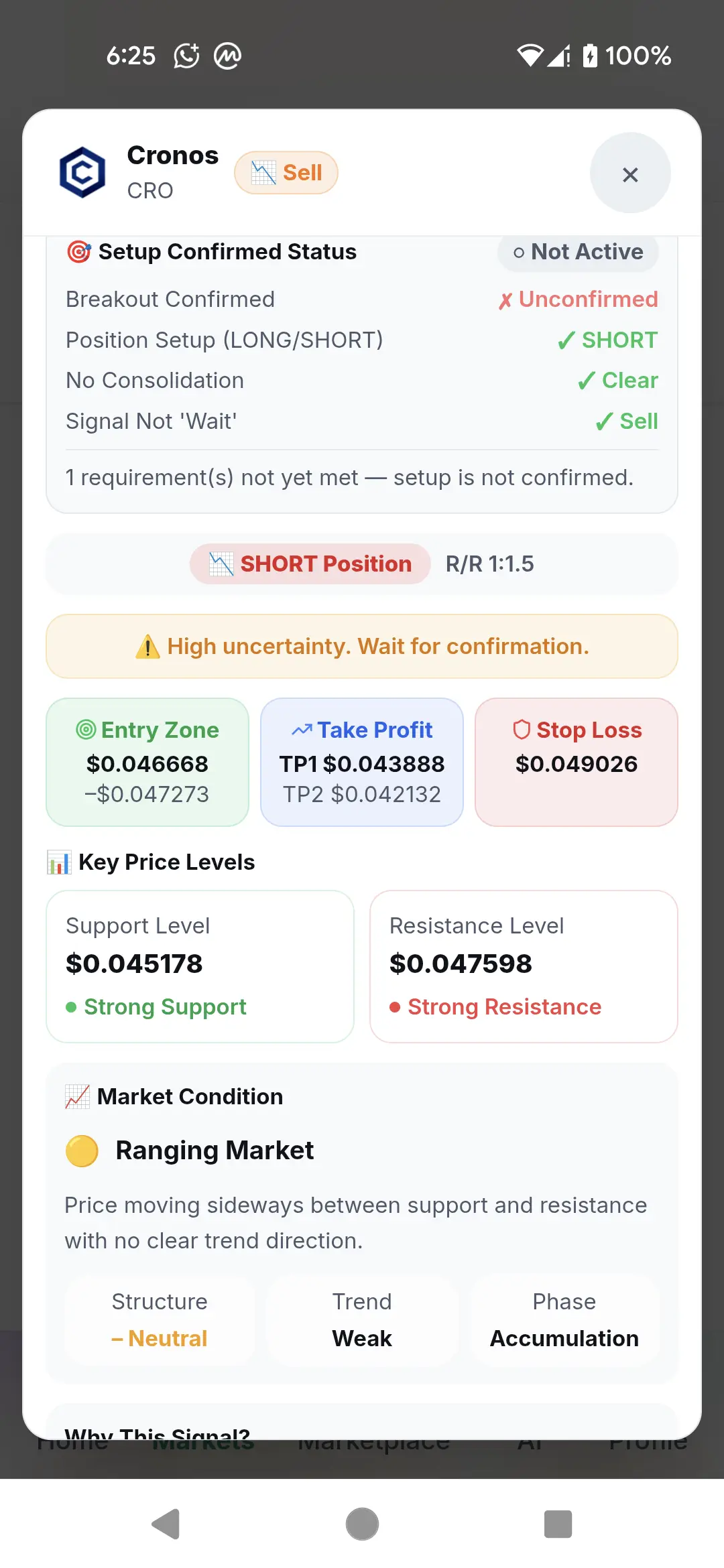Tap the SHORT position setup checkmark
The image size is (724, 1568).
pyautogui.click(x=566, y=340)
